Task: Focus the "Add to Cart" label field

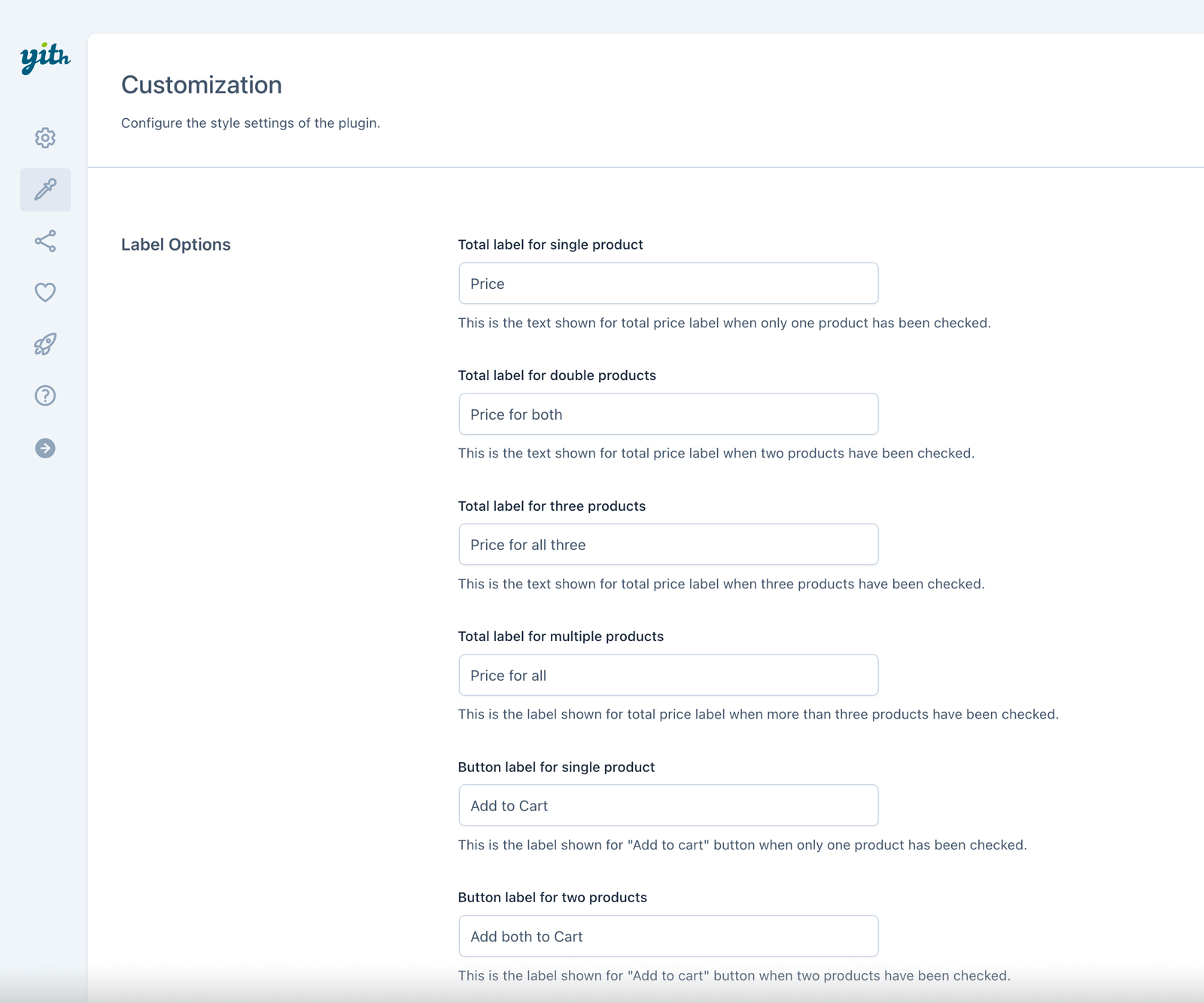Action: click(x=668, y=806)
